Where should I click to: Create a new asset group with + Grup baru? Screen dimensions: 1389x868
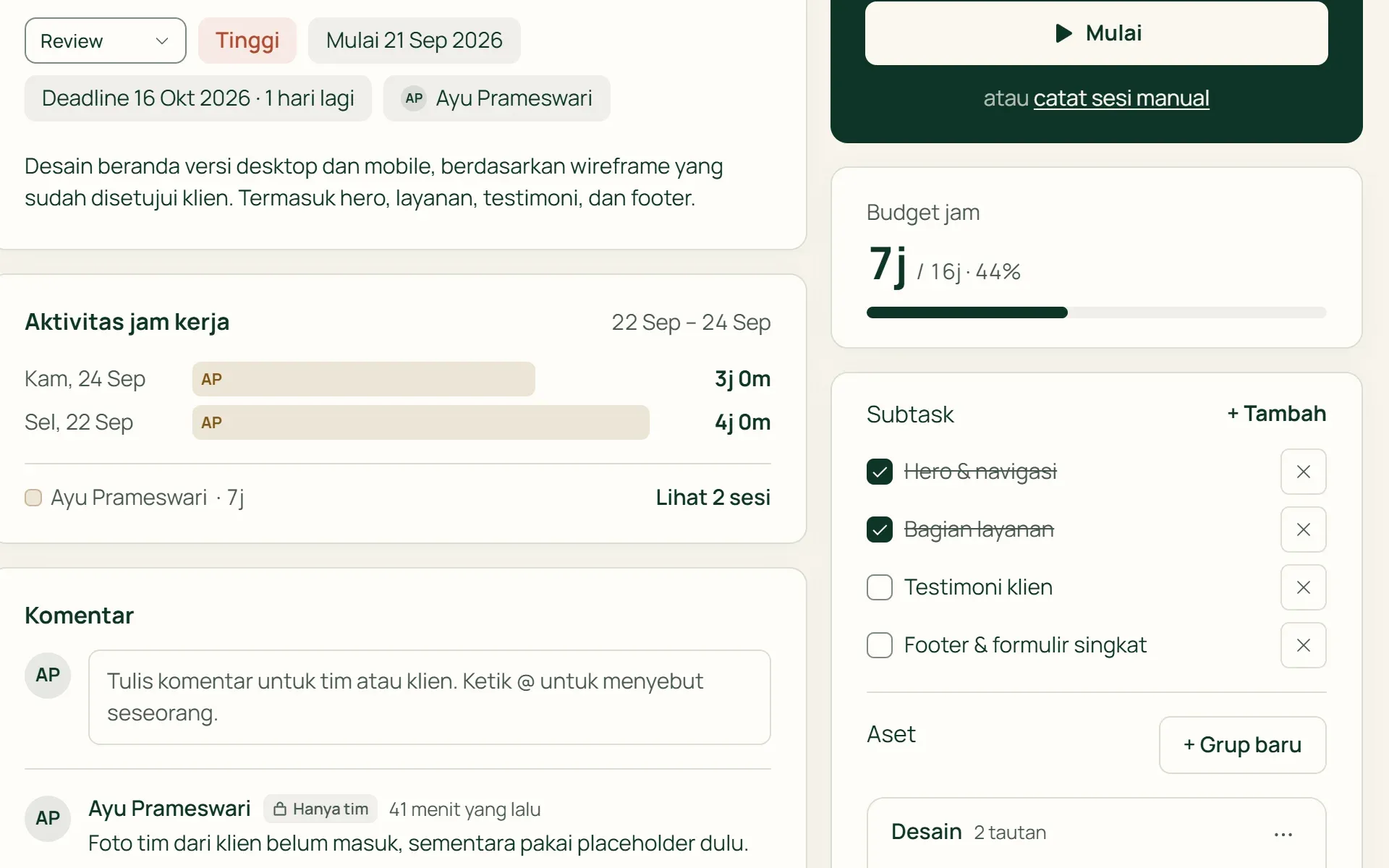[1243, 745]
